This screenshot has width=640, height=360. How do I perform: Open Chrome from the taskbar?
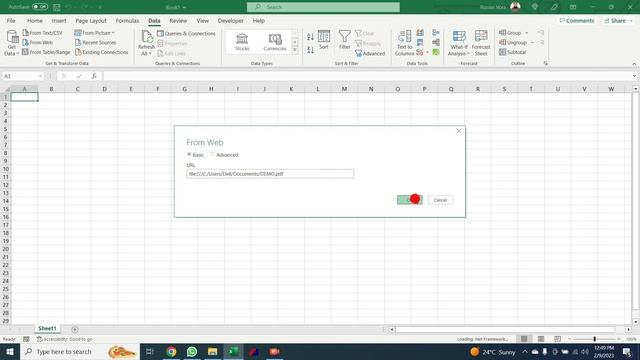171,351
